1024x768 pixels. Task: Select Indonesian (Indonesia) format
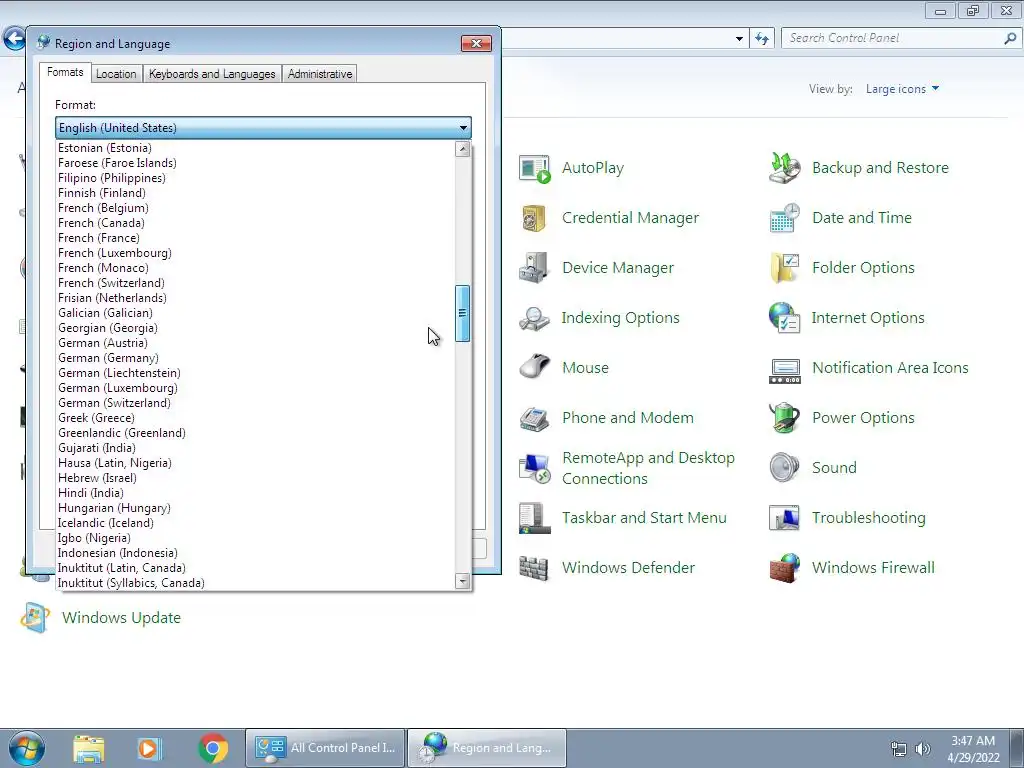coord(255,554)
